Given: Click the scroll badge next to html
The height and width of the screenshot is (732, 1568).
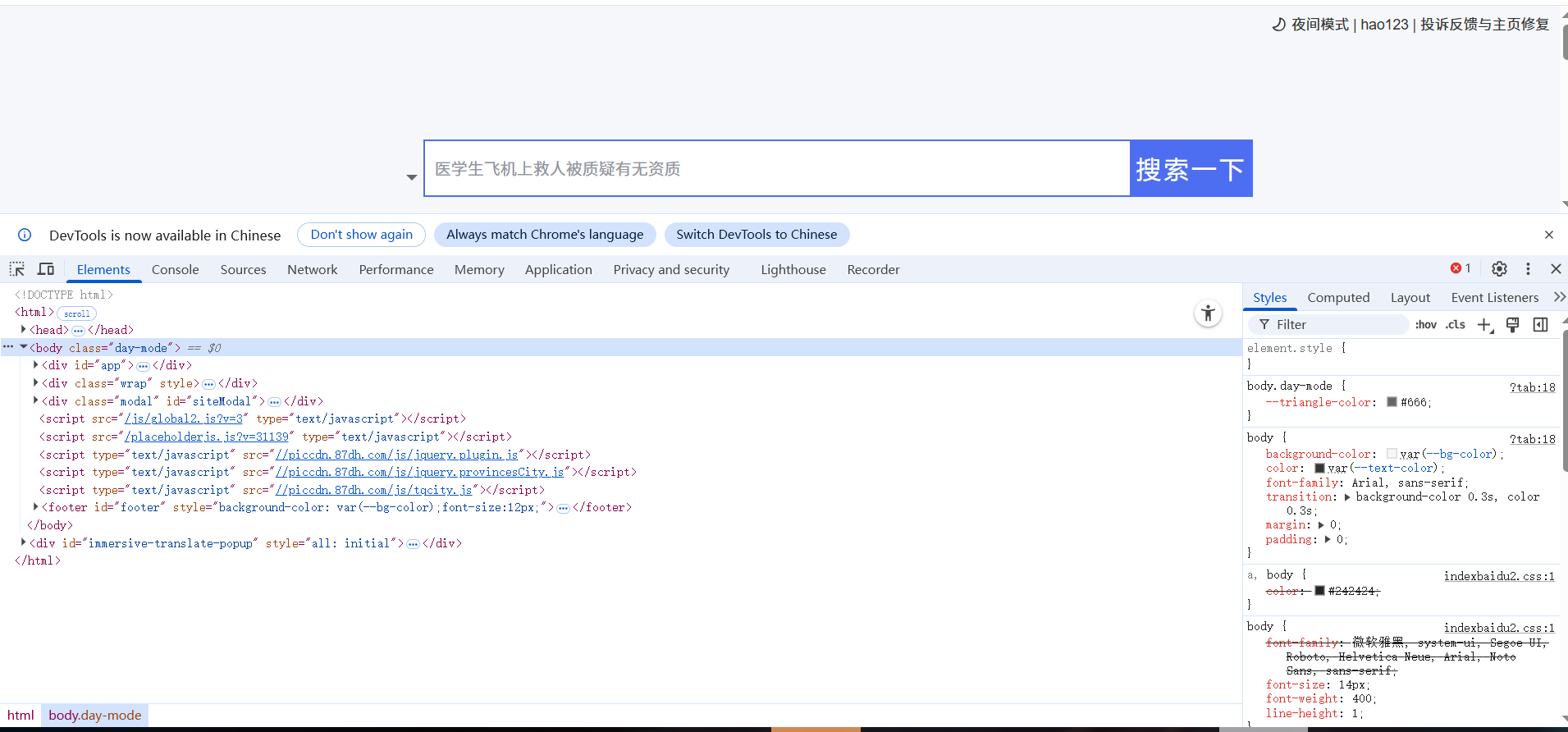Looking at the screenshot, I should click(x=77, y=313).
